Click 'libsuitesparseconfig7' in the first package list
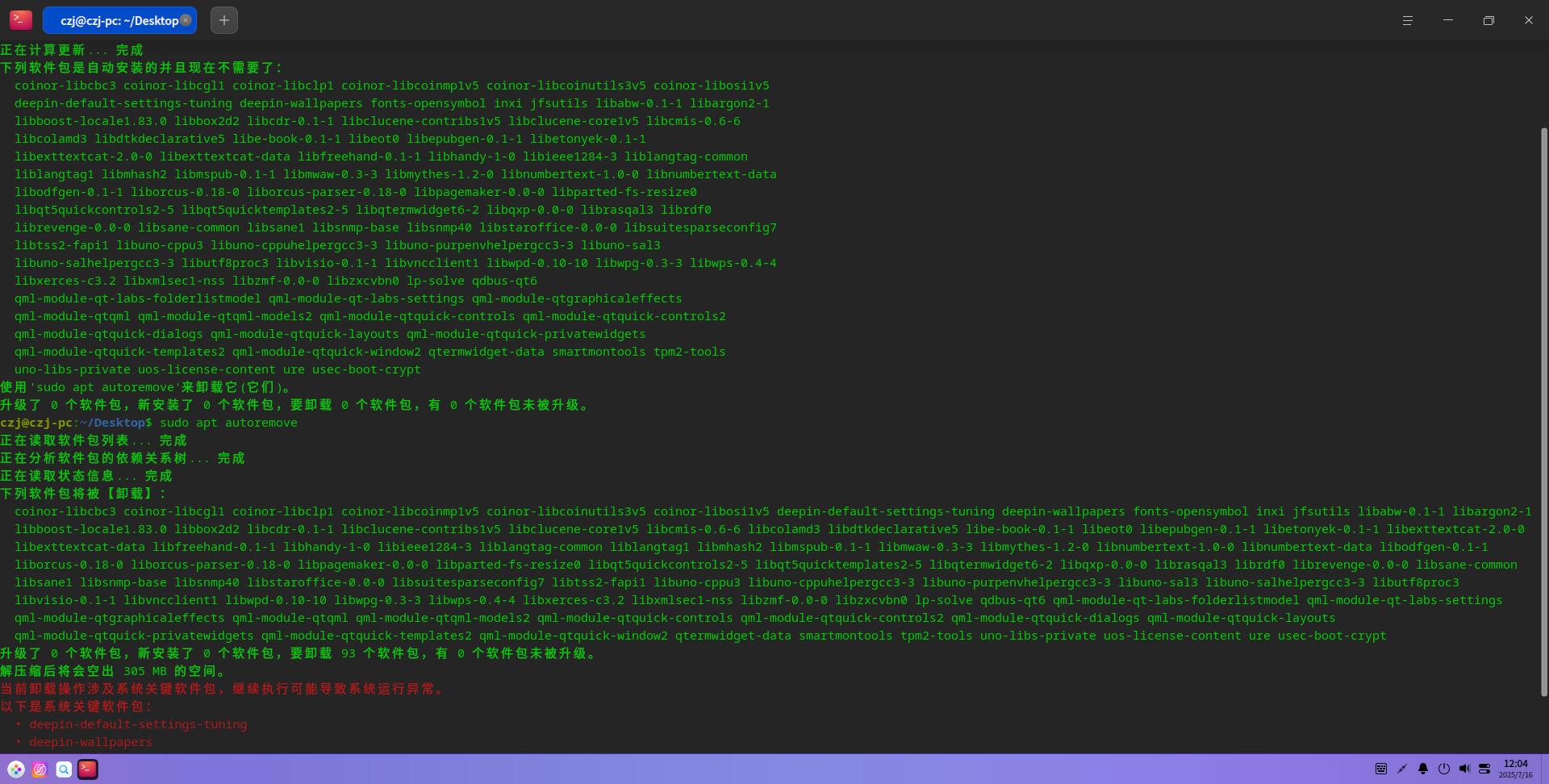 pos(700,227)
